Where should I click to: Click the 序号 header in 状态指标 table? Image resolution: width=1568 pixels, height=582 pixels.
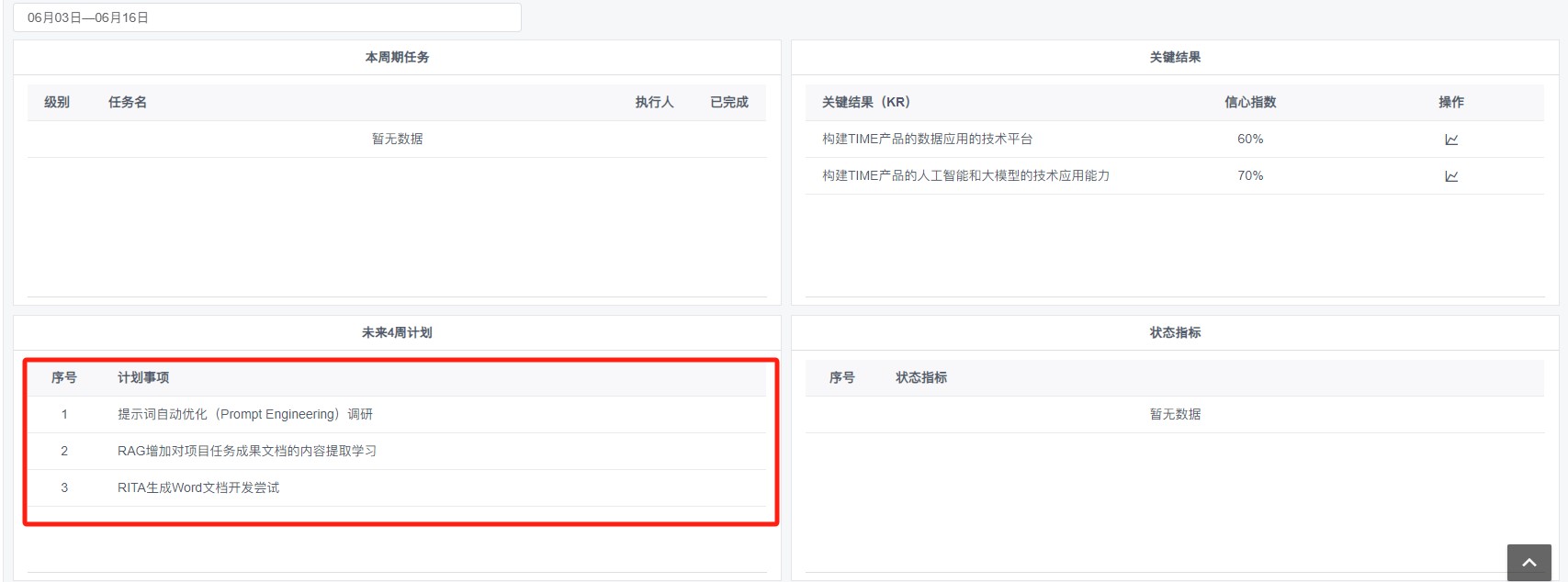[x=842, y=377]
